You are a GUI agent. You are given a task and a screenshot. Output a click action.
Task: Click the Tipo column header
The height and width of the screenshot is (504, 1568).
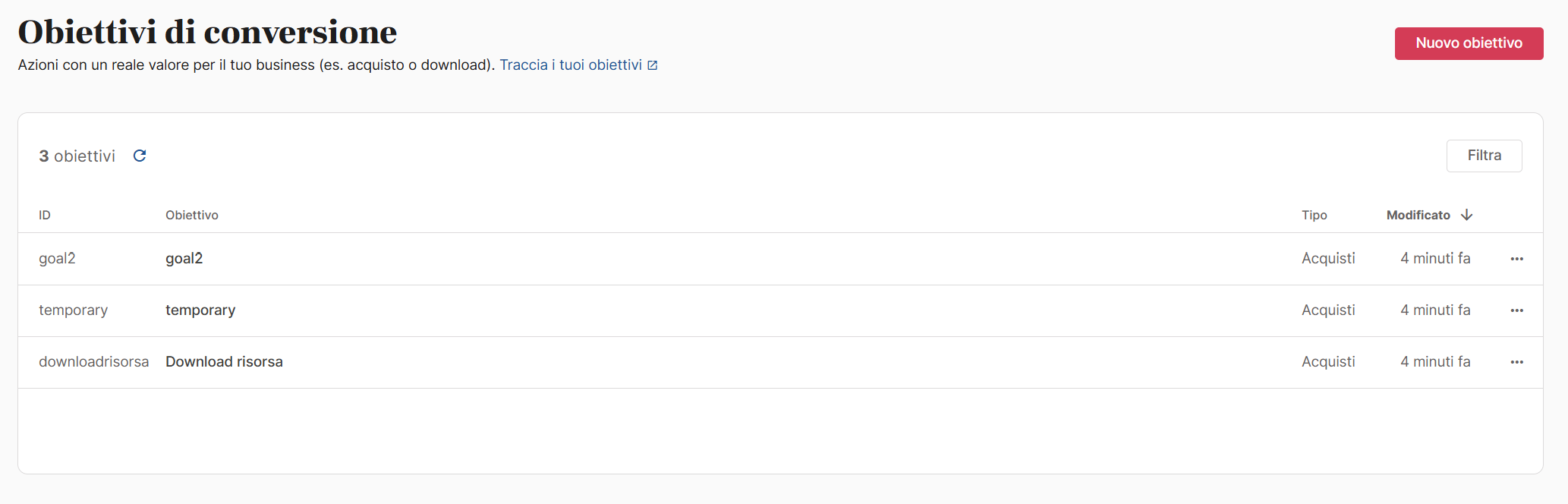(x=1314, y=215)
